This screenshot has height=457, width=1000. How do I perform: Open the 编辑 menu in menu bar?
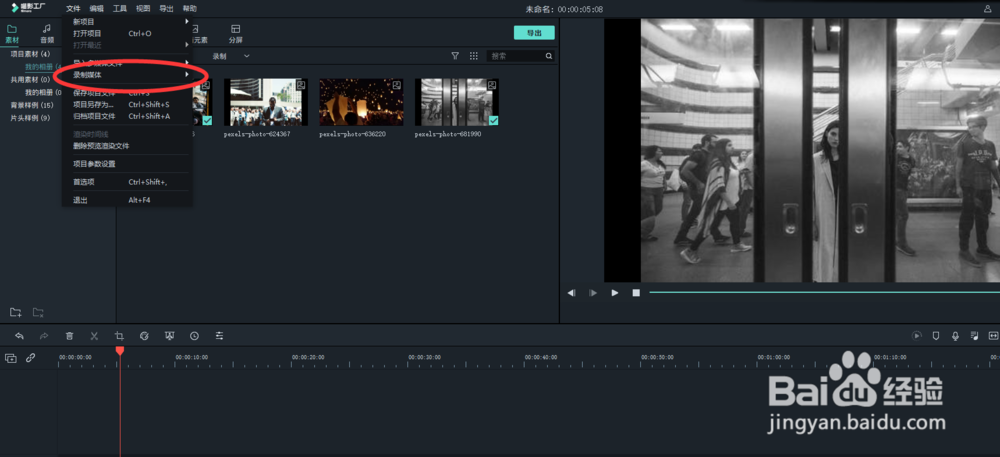(x=96, y=9)
